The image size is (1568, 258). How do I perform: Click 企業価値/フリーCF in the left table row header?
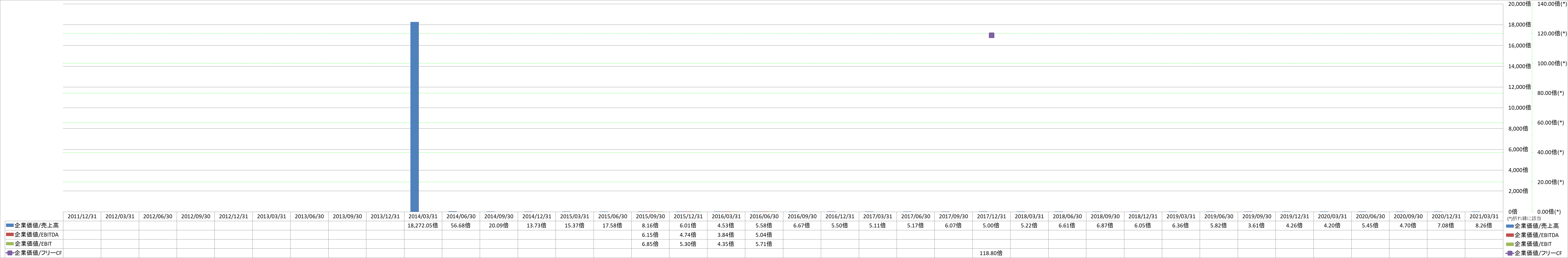click(38, 253)
